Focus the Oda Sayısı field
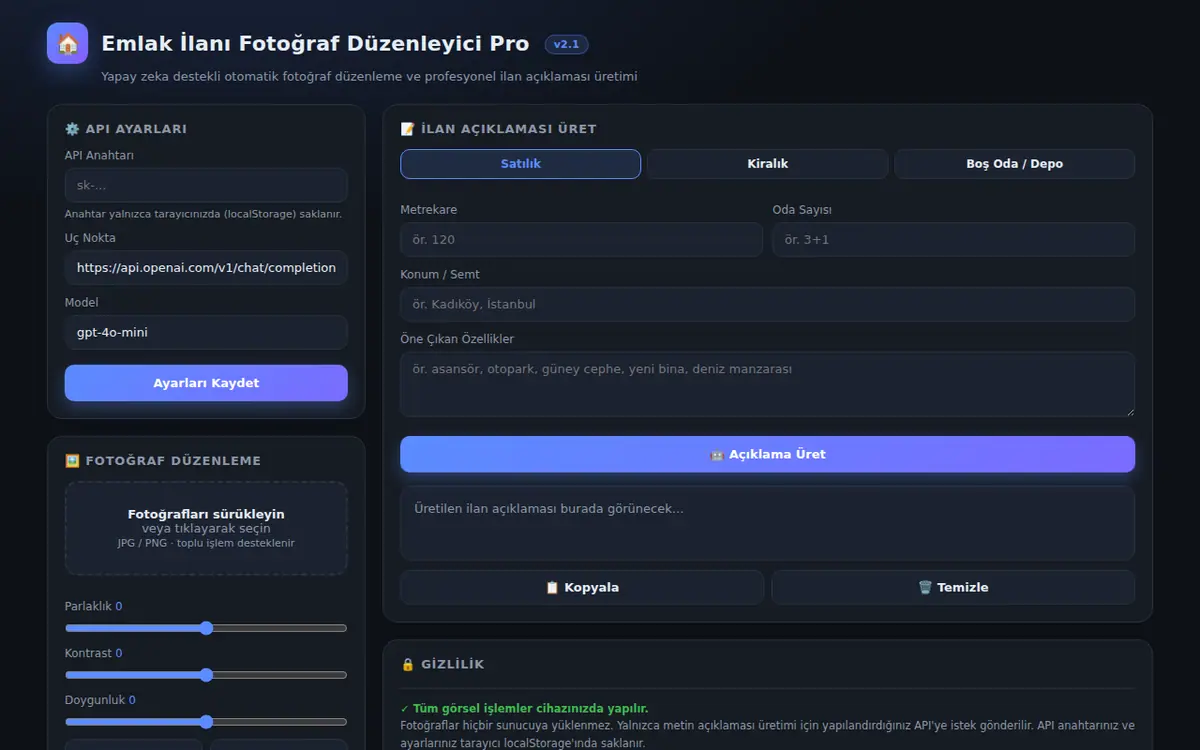Viewport: 1200px width, 750px height. point(954,240)
